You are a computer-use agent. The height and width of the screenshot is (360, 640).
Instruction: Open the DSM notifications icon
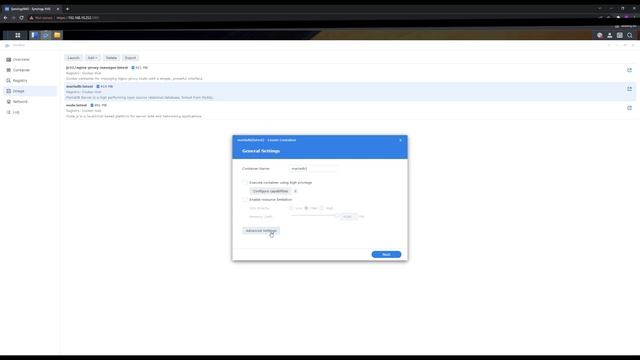click(x=600, y=36)
